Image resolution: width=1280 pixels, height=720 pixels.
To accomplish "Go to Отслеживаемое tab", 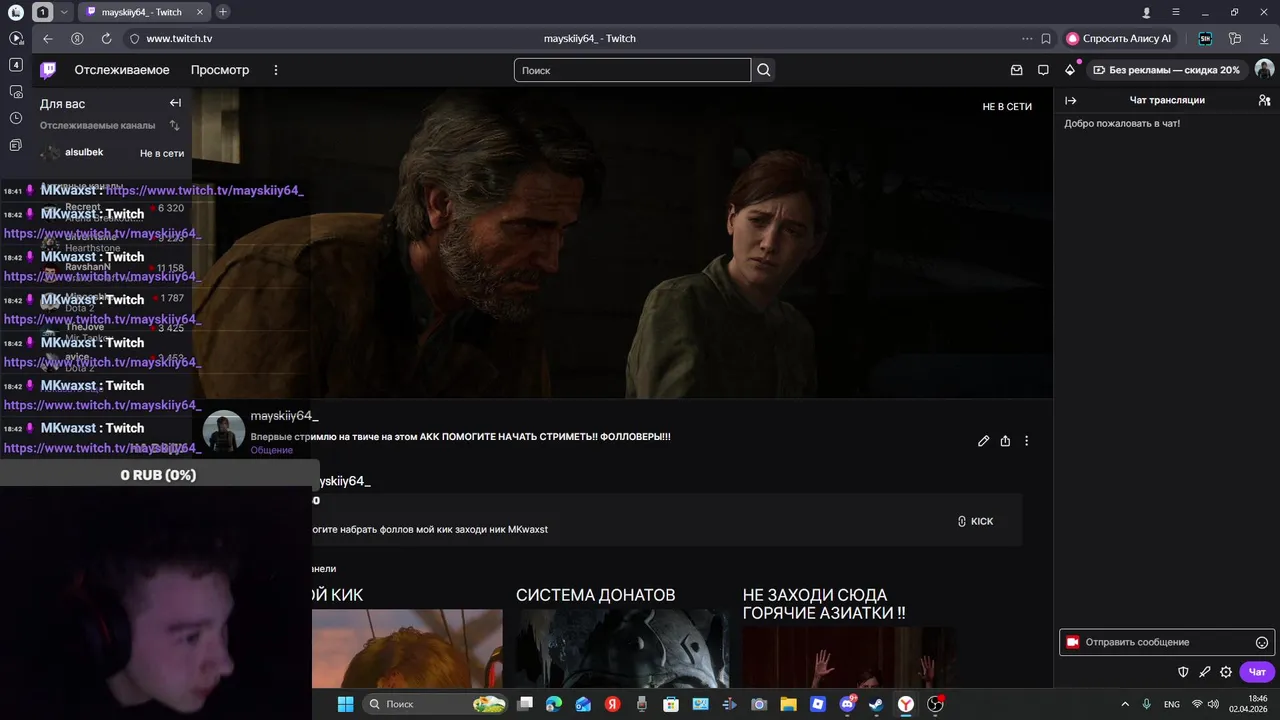I will click(x=122, y=70).
